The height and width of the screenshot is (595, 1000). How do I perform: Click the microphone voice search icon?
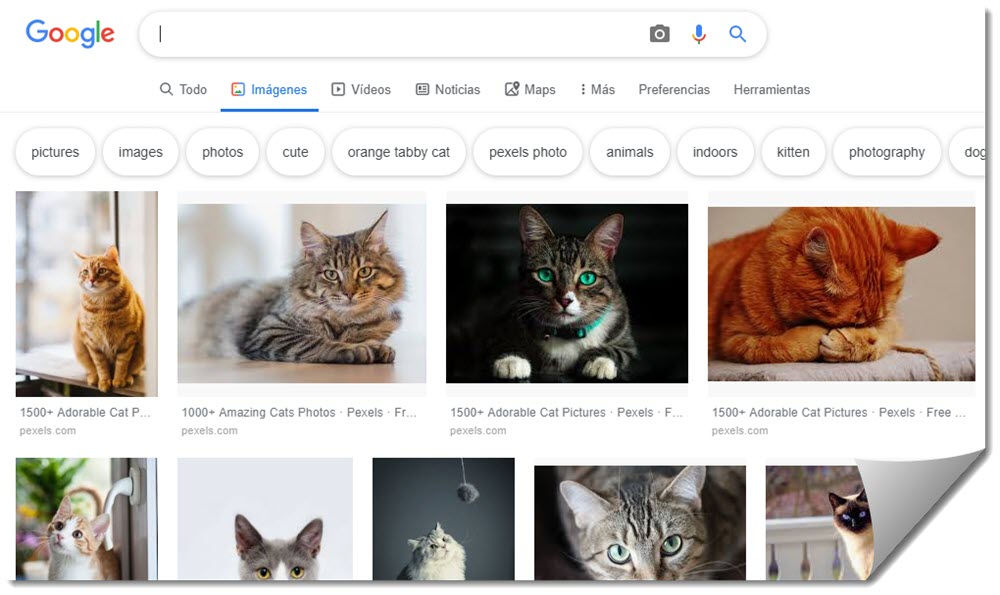click(699, 34)
